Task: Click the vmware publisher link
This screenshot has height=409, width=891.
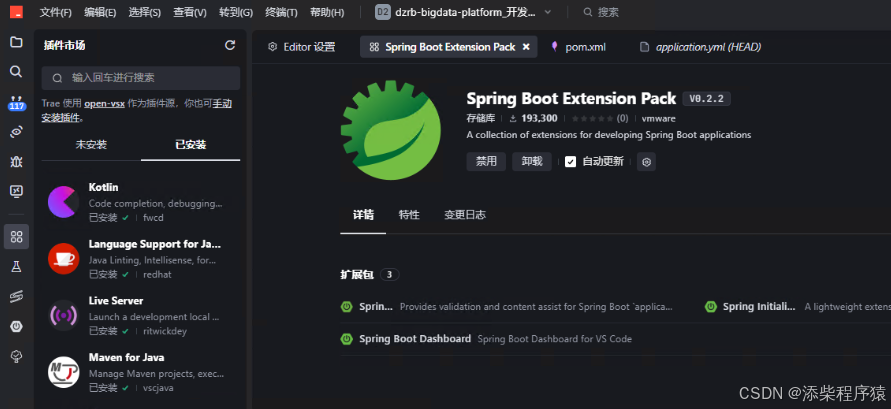Action: click(659, 119)
